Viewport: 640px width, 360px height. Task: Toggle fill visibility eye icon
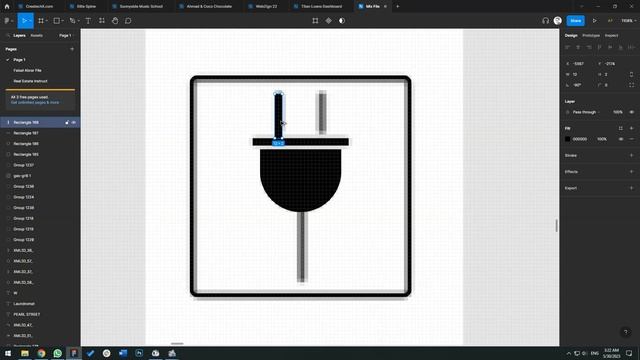(620, 139)
